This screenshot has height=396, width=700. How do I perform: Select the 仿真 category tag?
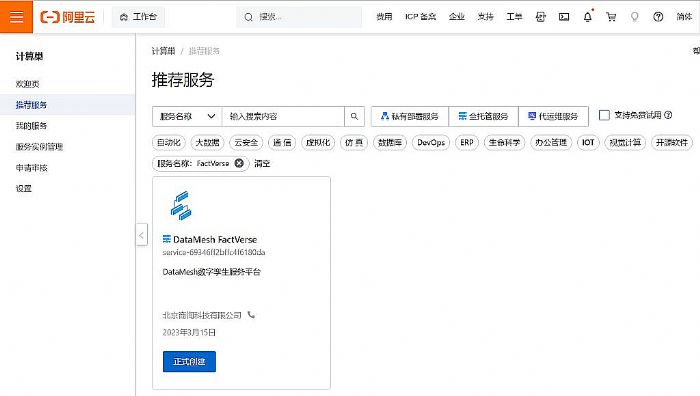[354, 142]
